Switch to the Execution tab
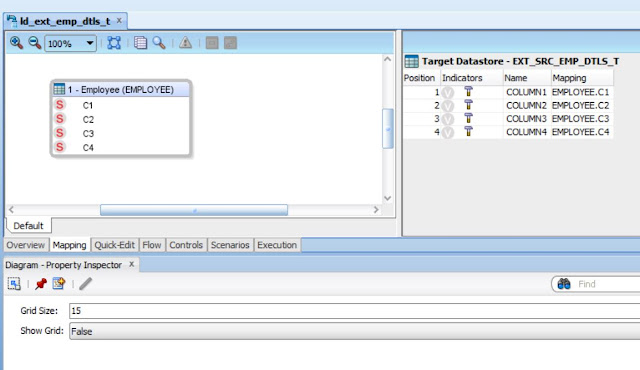Viewport: 640px width, 370px height. [277, 245]
